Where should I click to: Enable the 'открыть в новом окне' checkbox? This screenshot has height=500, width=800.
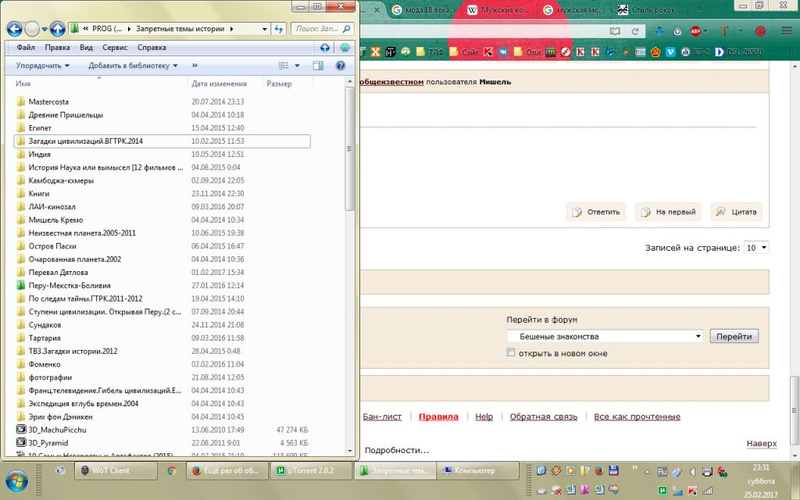(x=512, y=353)
